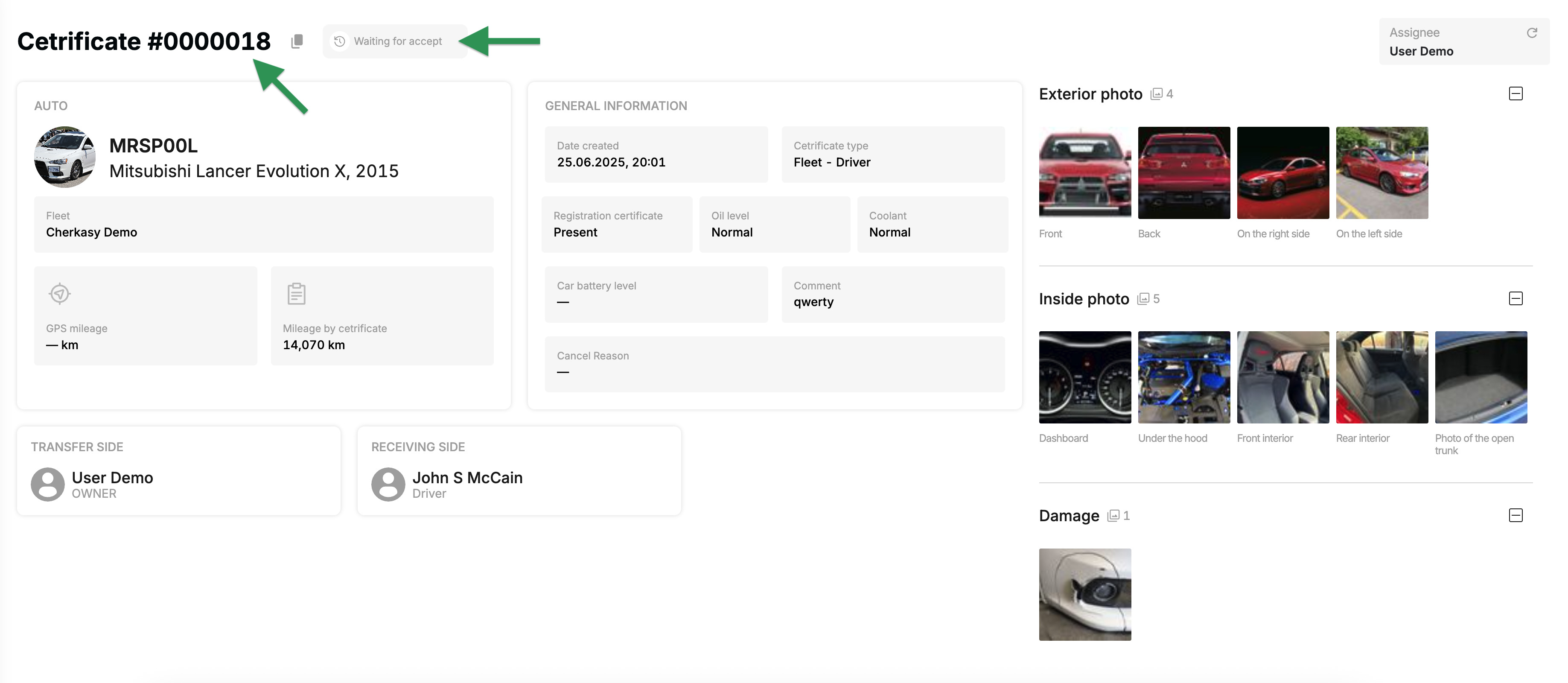Open the On the right side photo

click(1283, 172)
